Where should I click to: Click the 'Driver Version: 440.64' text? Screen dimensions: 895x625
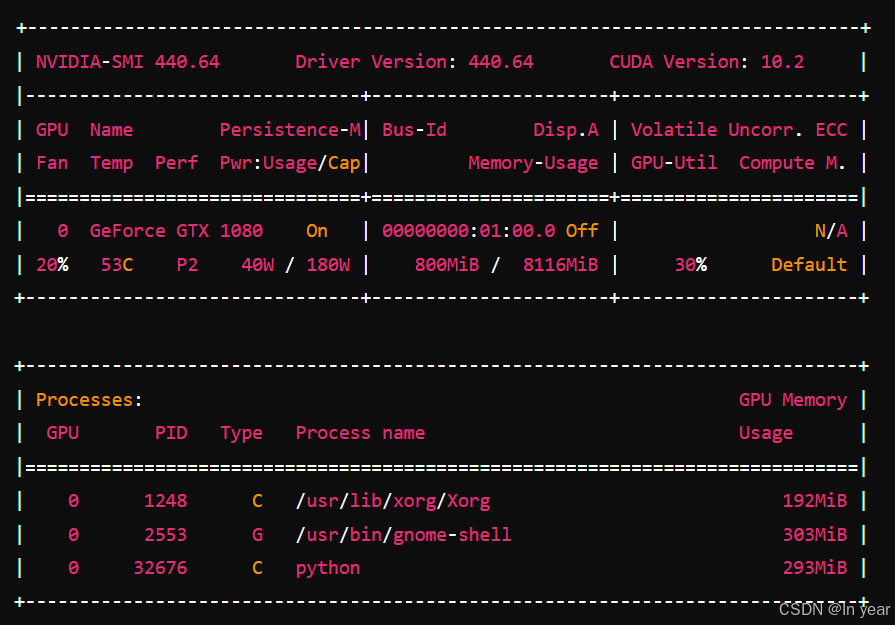414,62
